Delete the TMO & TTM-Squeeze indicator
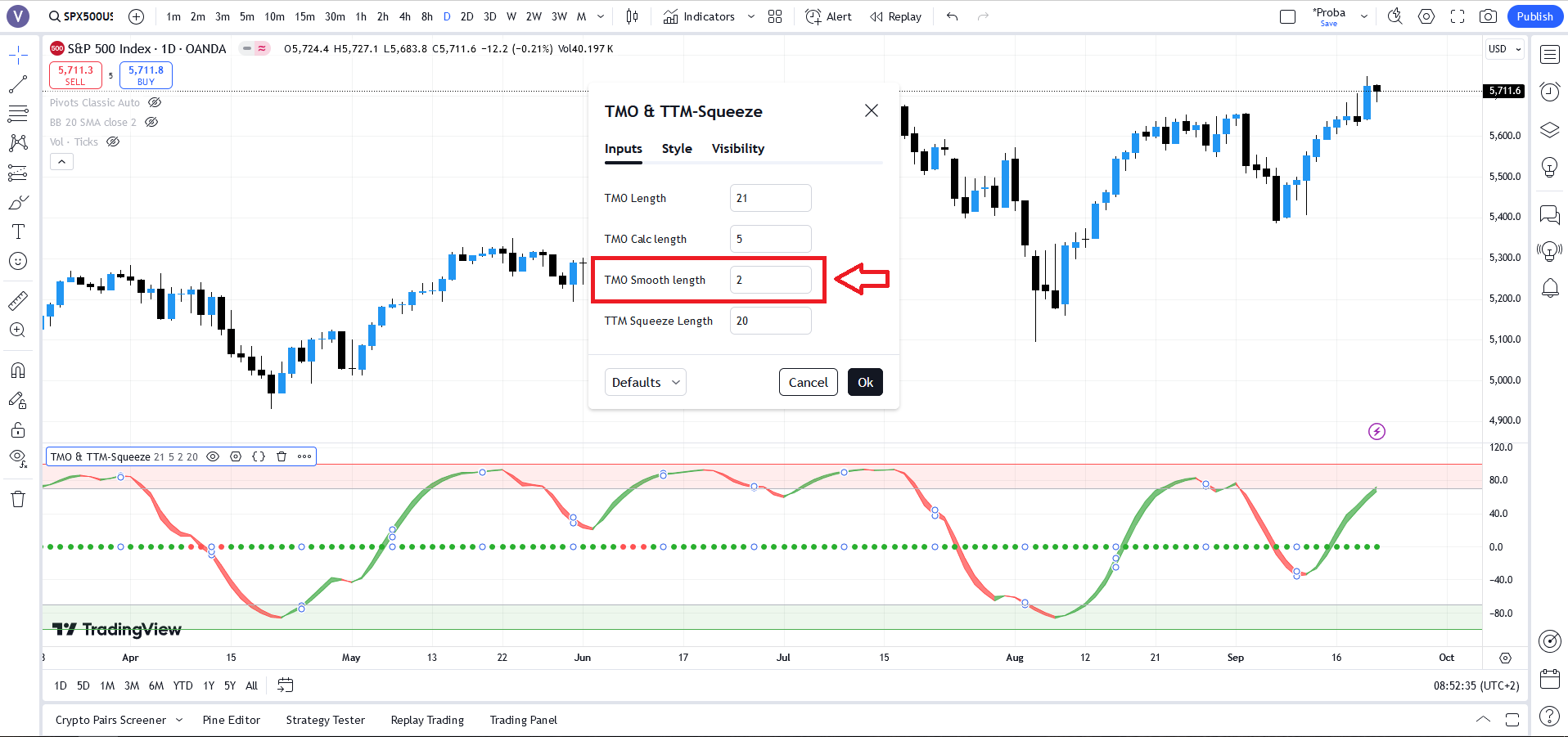 point(282,456)
